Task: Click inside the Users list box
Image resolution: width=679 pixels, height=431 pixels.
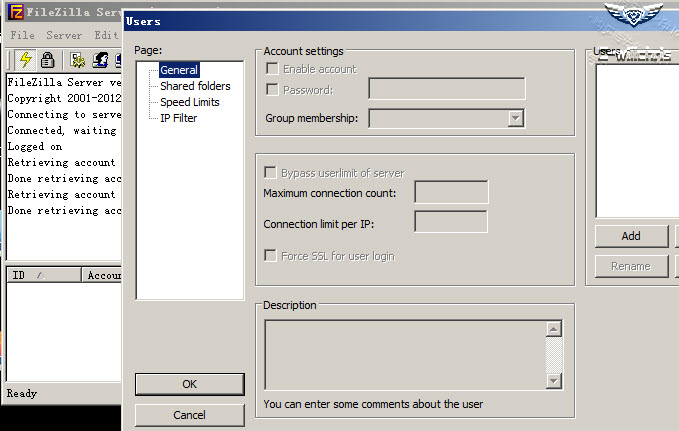Action: tap(637, 141)
